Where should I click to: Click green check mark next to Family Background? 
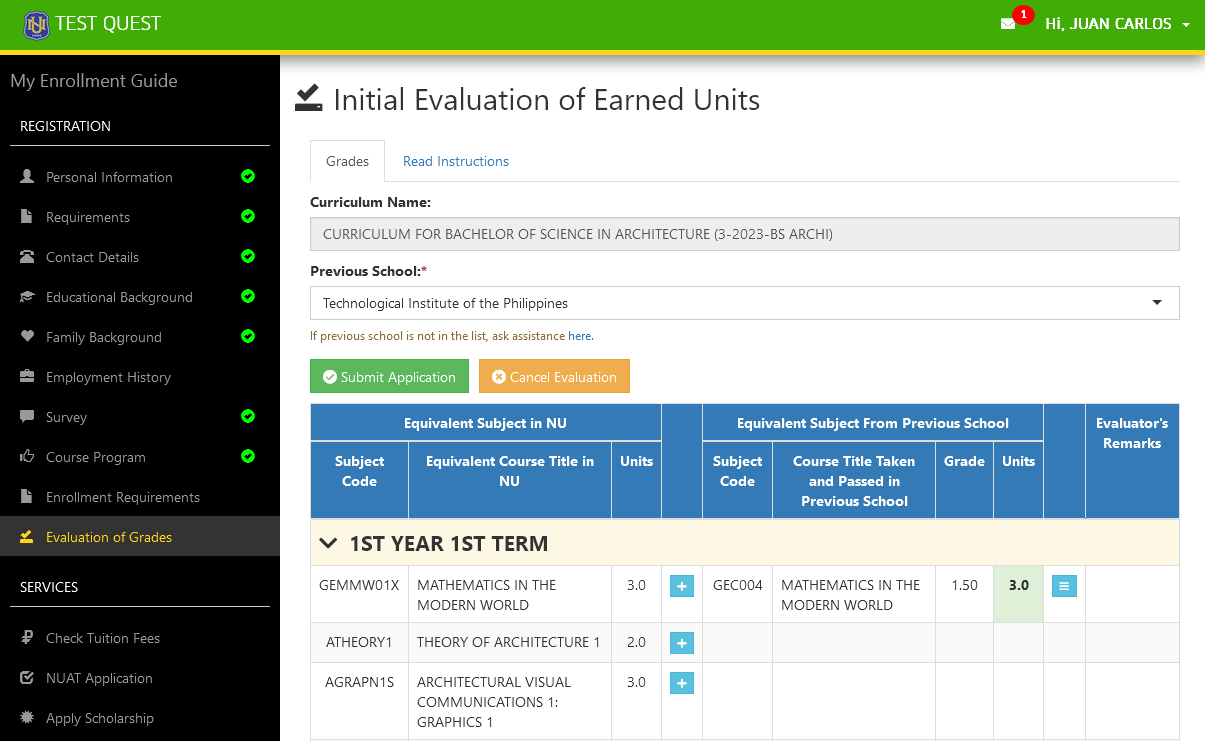248,336
